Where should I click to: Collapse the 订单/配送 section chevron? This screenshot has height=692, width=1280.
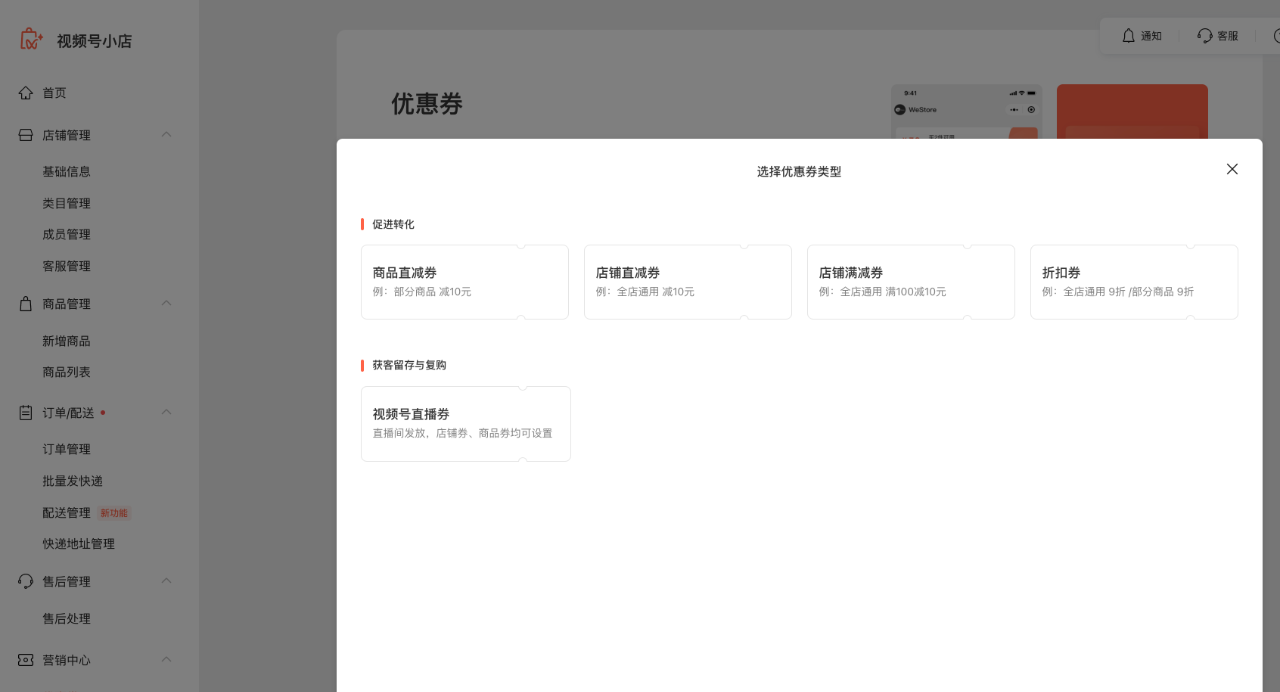point(167,411)
